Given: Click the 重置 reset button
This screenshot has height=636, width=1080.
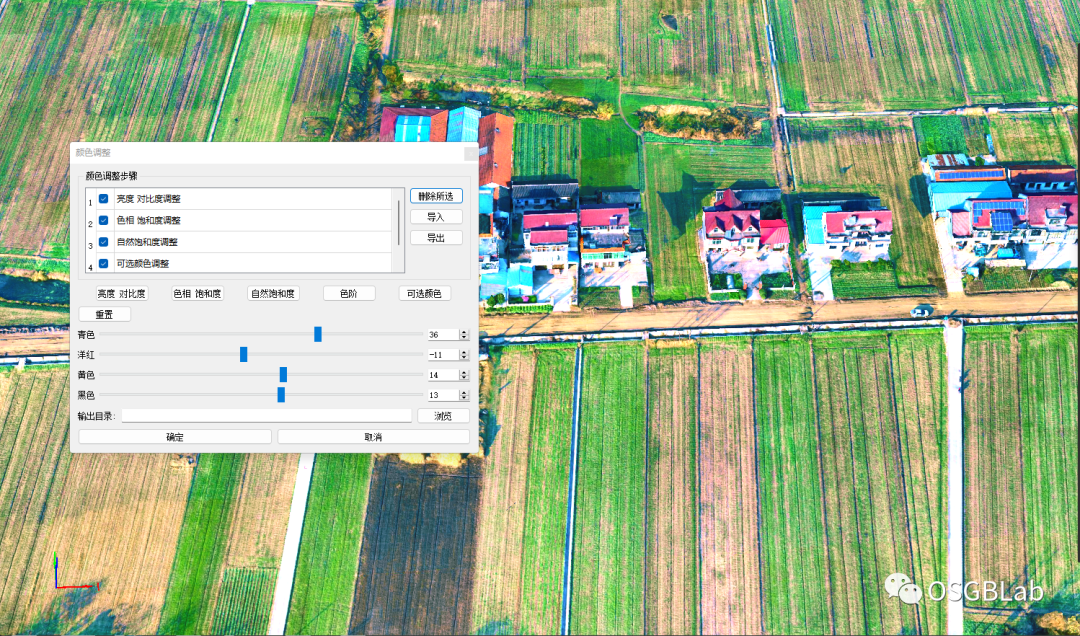Looking at the screenshot, I should 105,314.
